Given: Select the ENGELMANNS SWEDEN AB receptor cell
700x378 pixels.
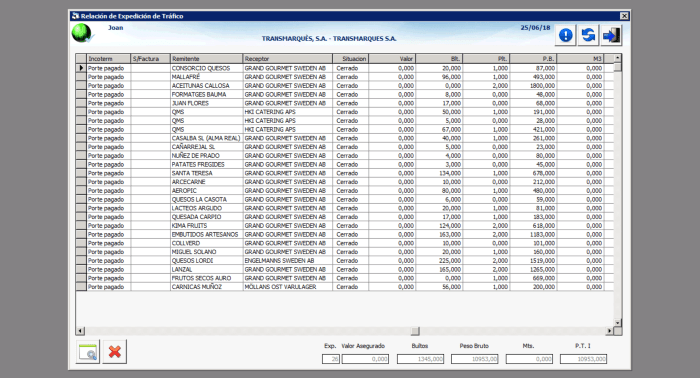Looking at the screenshot, I should coord(288,261).
